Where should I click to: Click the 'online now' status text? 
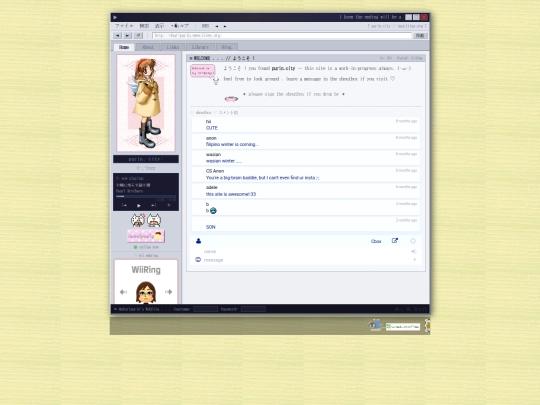pyautogui.click(x=148, y=247)
